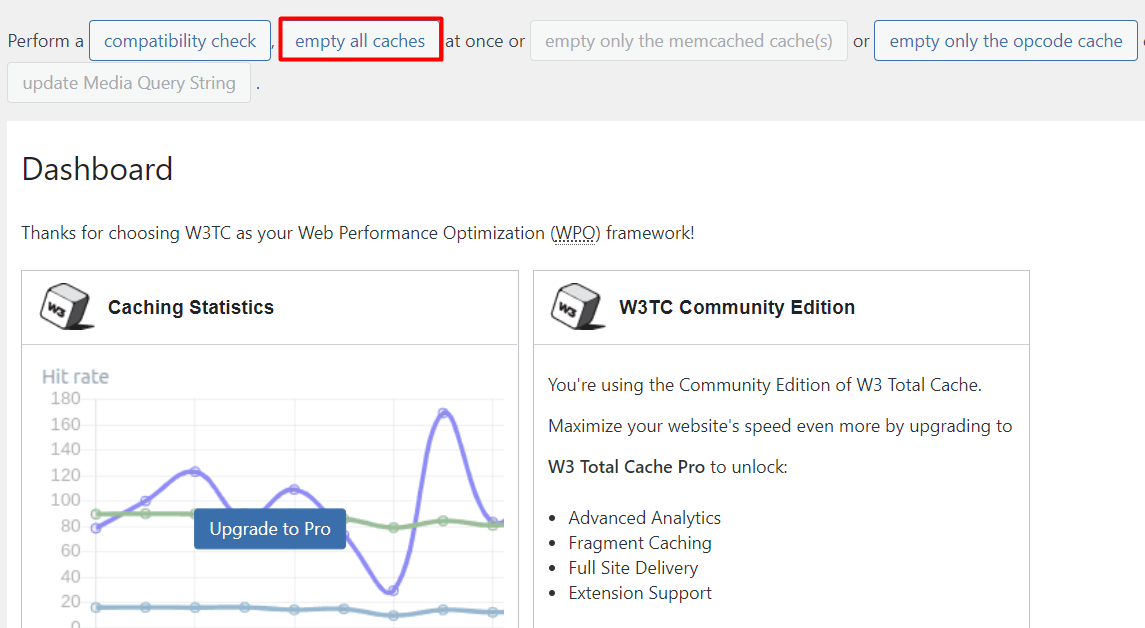Screen dimensions: 1145x628
Task: Click the Full Site Delivery entry
Action: point(633,567)
